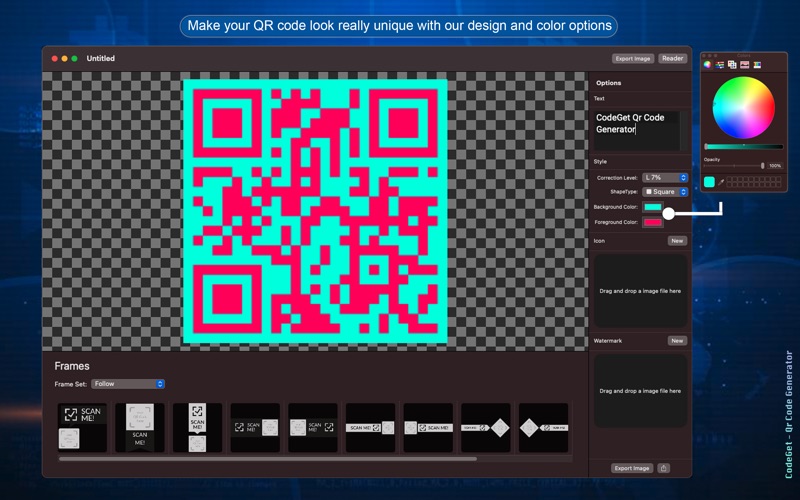The image size is (800, 500).
Task: Select fourth frame with QR on the right
Action: [x=255, y=428]
